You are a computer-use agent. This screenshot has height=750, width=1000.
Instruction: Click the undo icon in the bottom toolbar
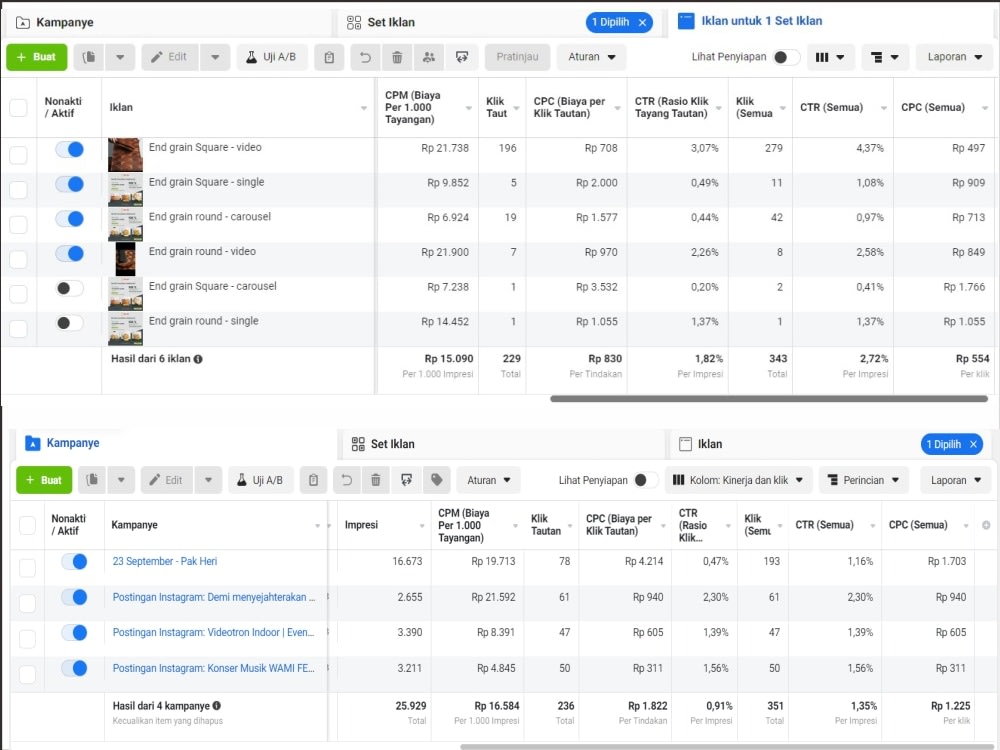[346, 480]
